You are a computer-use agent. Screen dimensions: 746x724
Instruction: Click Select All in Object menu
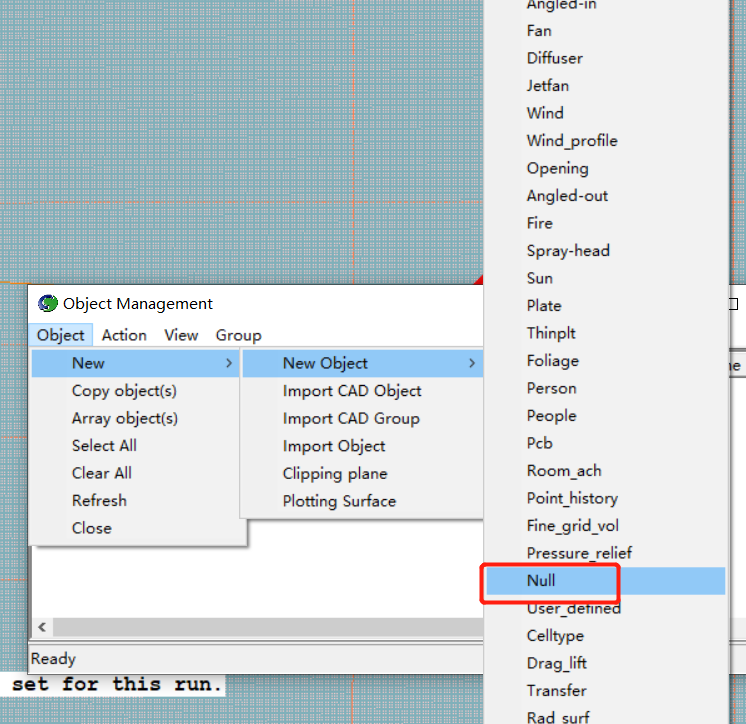pos(135,446)
